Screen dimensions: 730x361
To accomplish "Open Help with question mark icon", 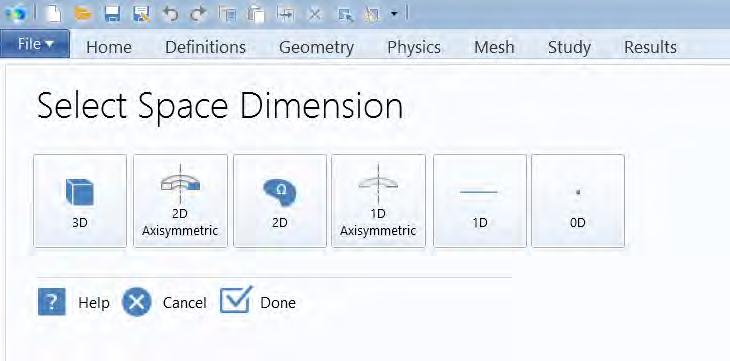I will [x=52, y=302].
